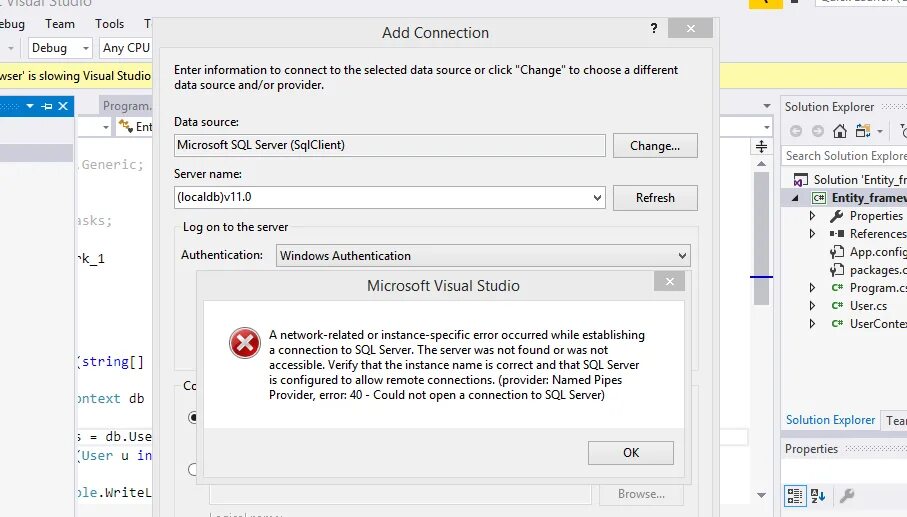Image resolution: width=907 pixels, height=517 pixels.
Task: Click the Solution Explorer Home icon
Action: pos(839,131)
